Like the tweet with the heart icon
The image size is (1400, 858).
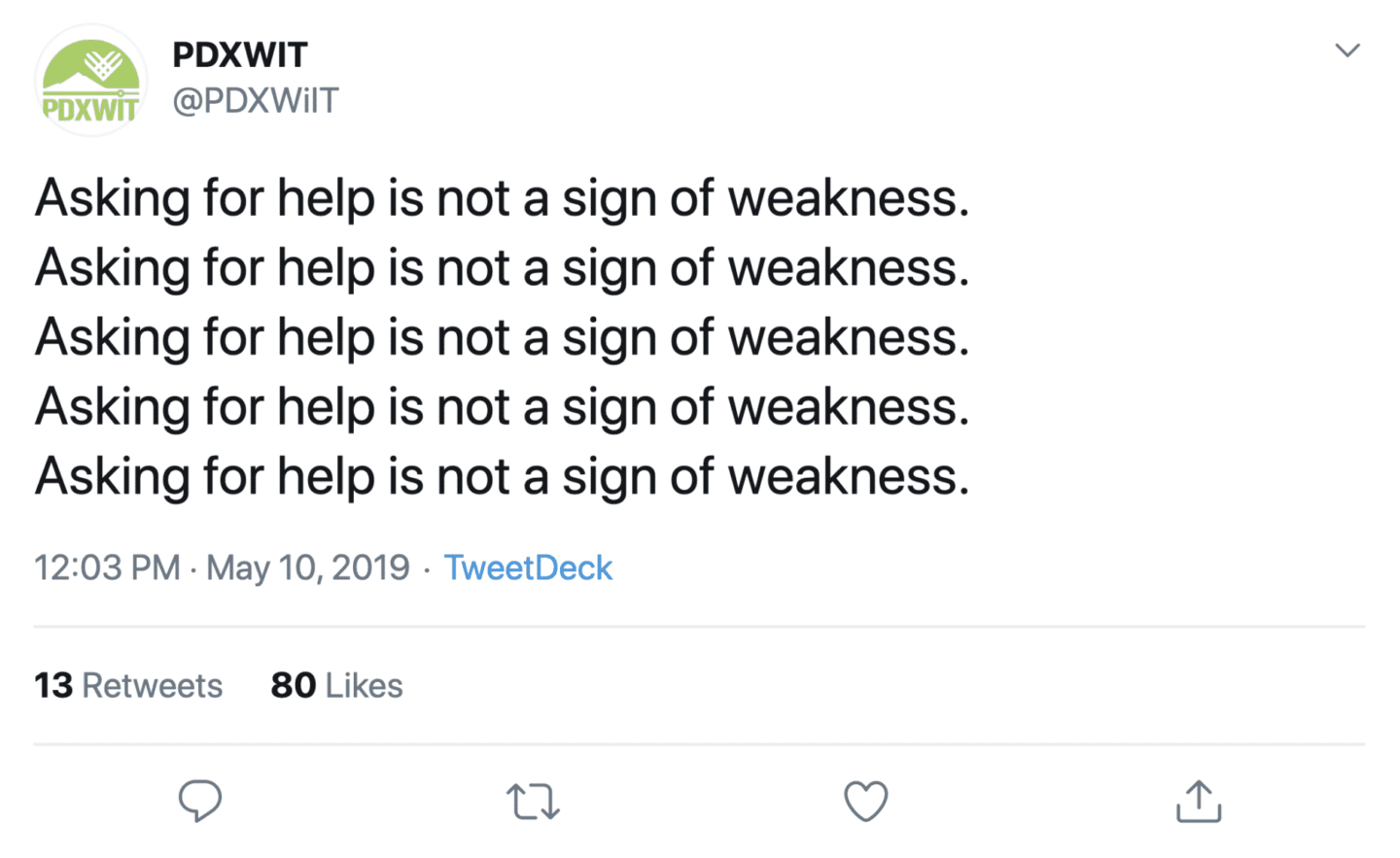tap(865, 802)
